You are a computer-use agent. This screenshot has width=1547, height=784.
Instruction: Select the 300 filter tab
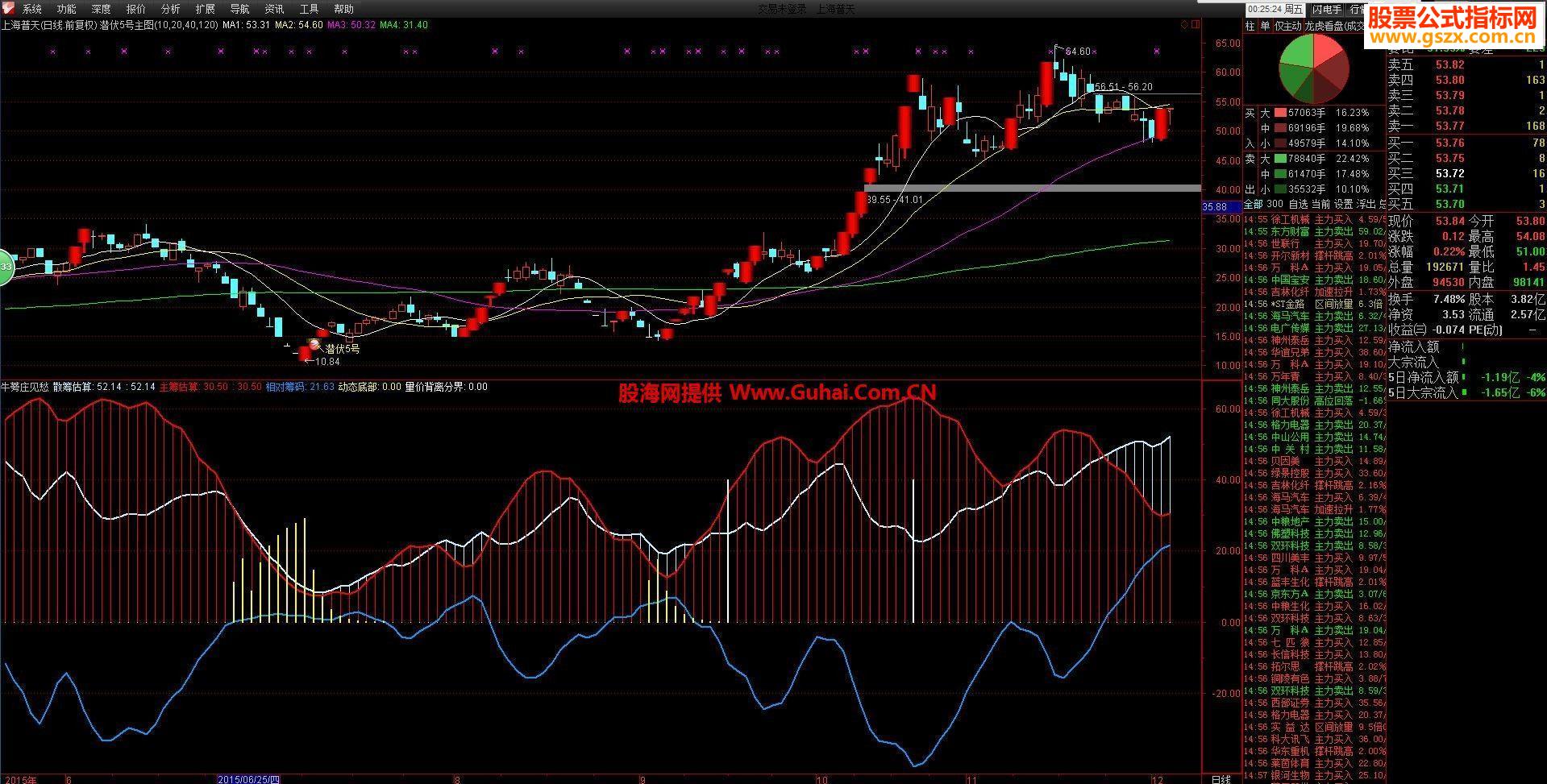(1275, 204)
